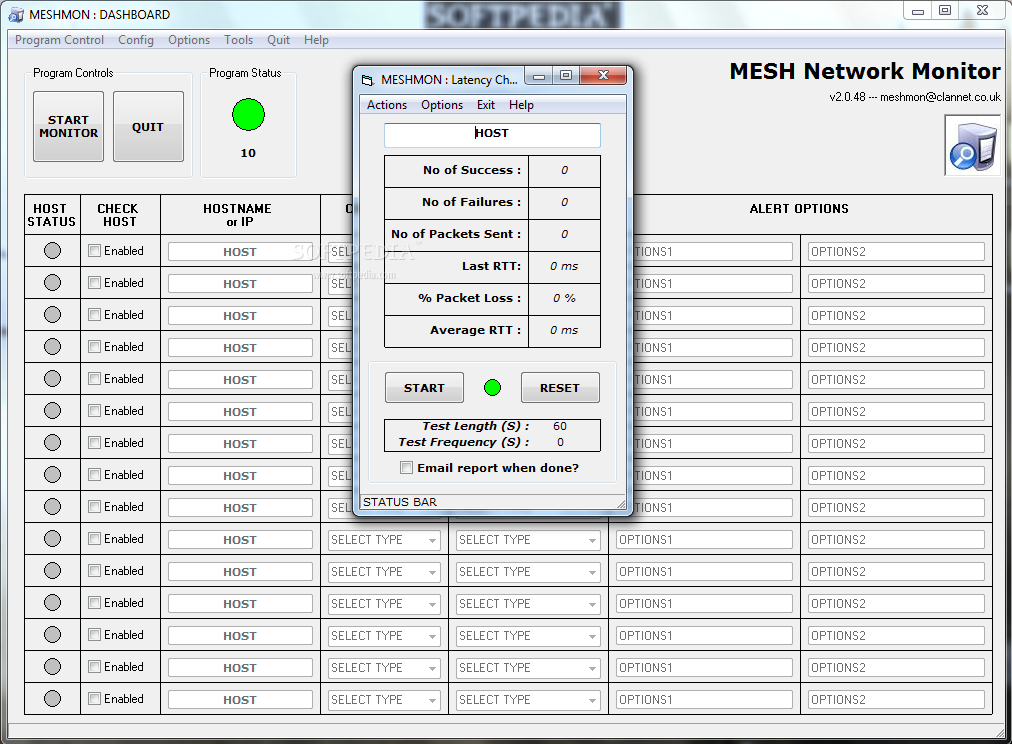Viewport: 1012px width, 744px height.
Task: Click the green Program Status indicator
Action: tap(248, 115)
